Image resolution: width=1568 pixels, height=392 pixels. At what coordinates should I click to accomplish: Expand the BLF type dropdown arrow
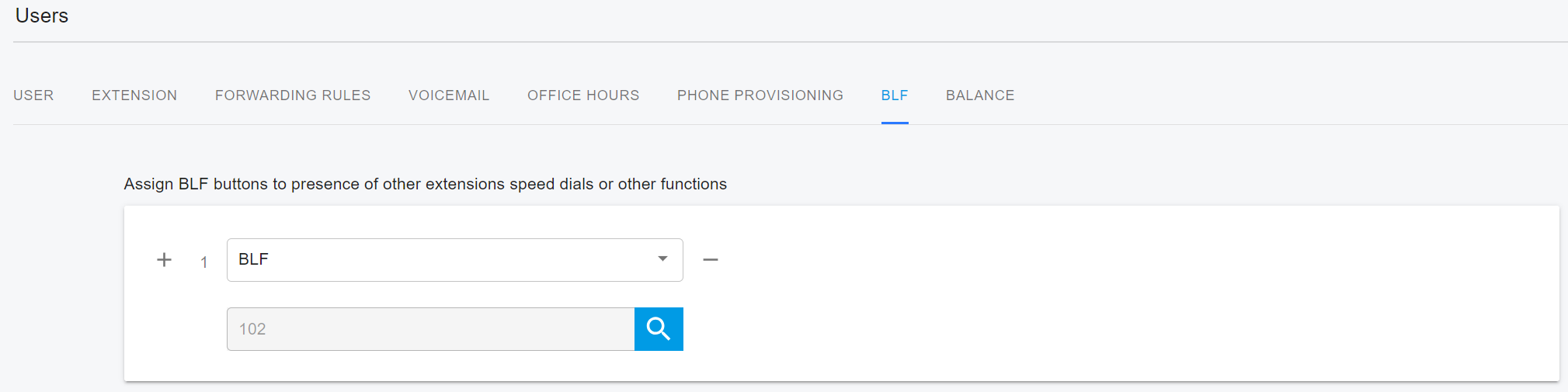662,259
